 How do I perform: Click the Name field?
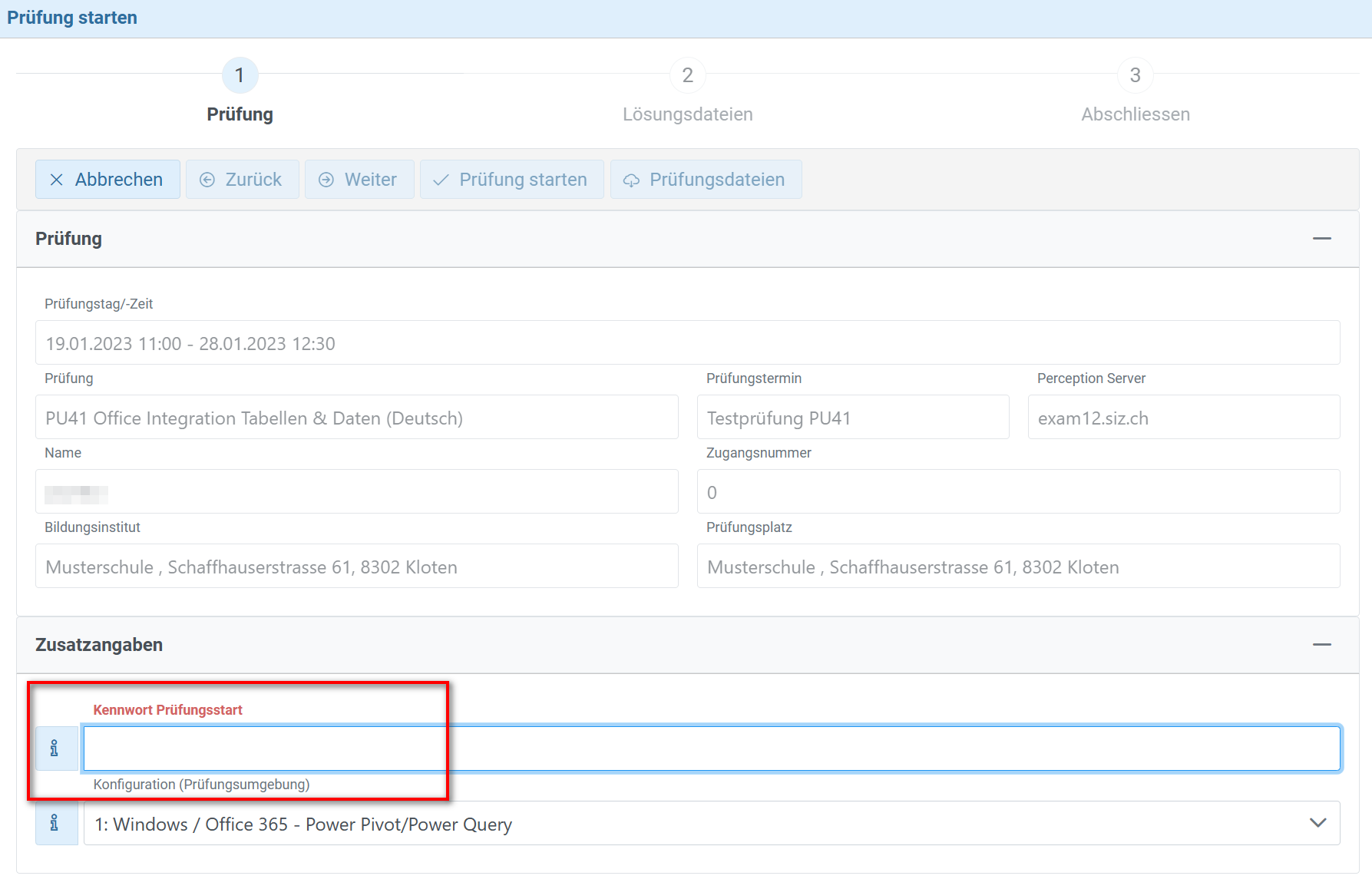[357, 491]
